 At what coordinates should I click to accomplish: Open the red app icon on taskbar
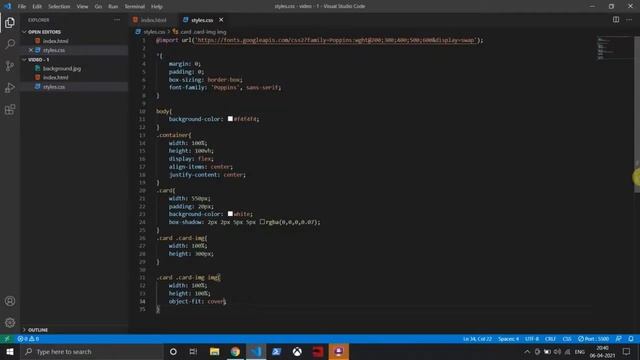coord(318,351)
